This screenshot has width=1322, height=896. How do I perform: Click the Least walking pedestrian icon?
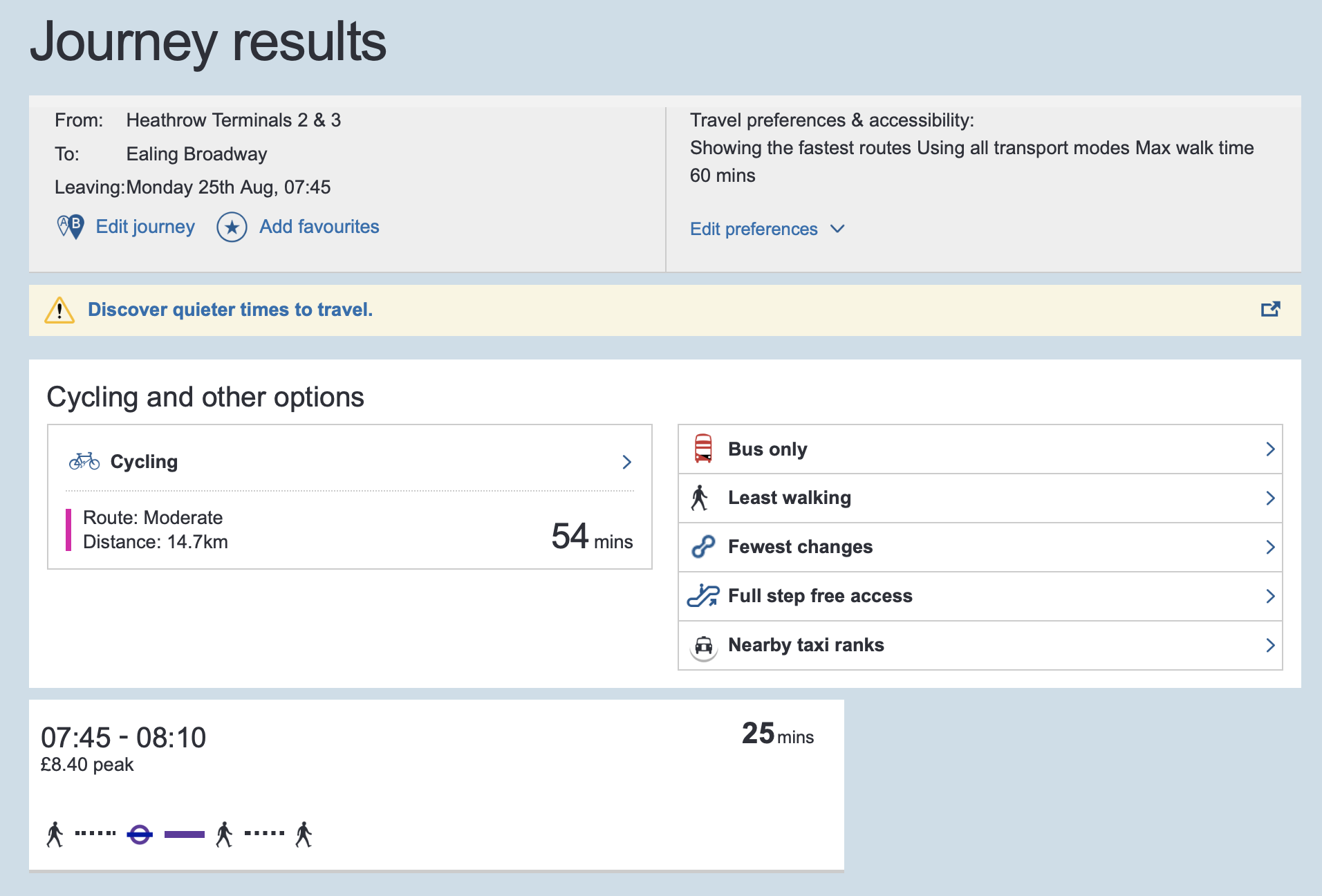click(x=701, y=497)
